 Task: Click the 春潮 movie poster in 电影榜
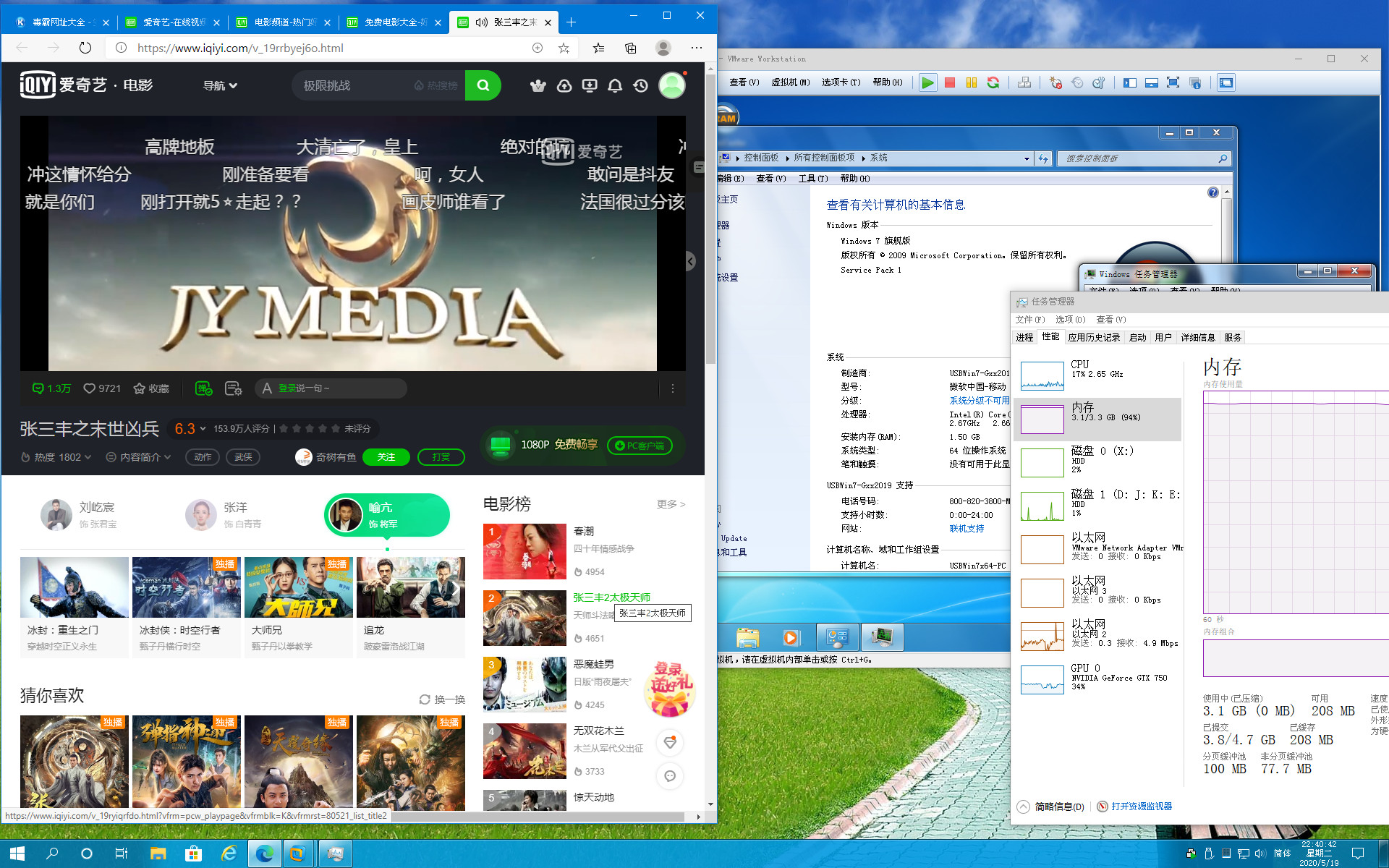[x=524, y=551]
